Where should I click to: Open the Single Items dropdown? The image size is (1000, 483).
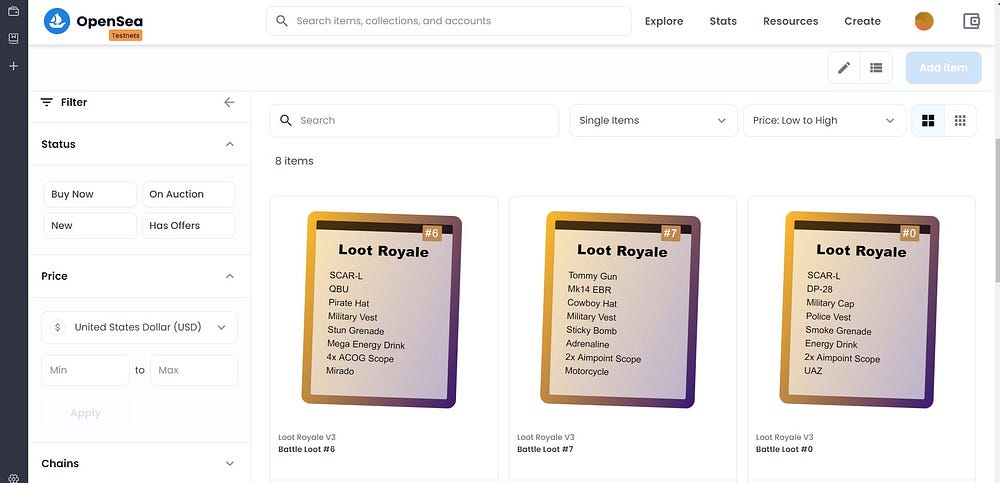(x=653, y=121)
